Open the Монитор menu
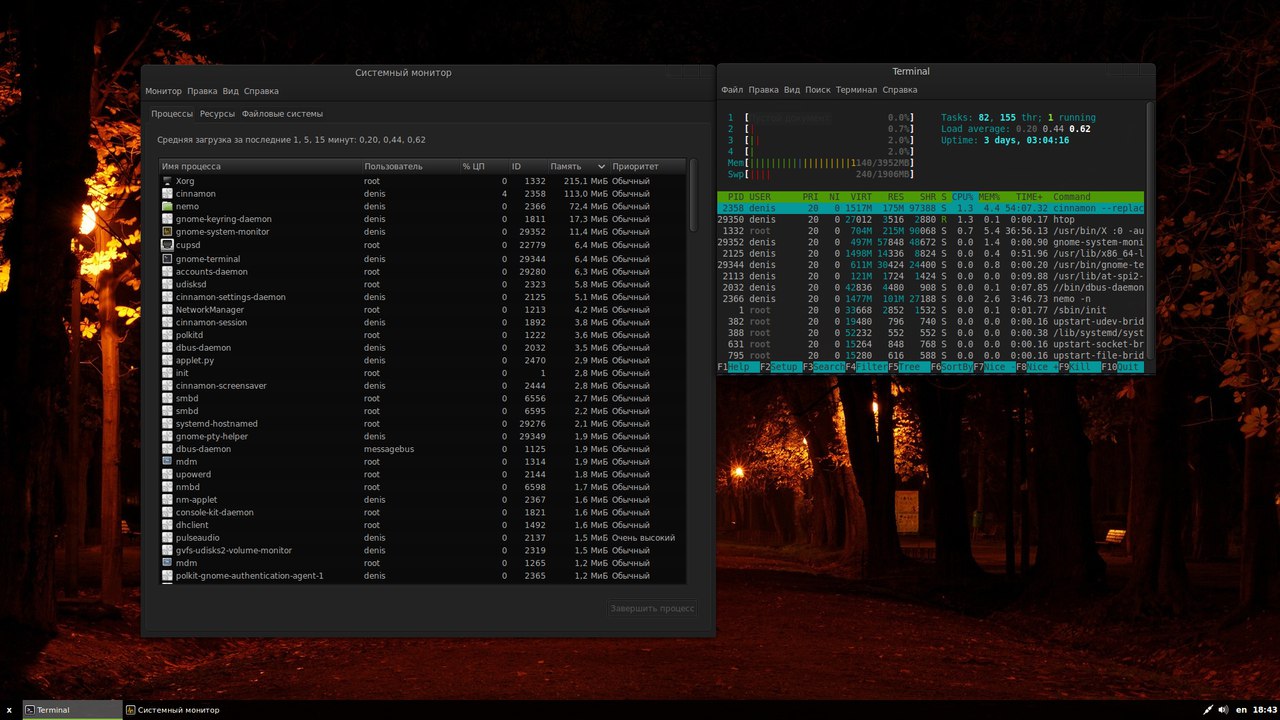 point(163,91)
